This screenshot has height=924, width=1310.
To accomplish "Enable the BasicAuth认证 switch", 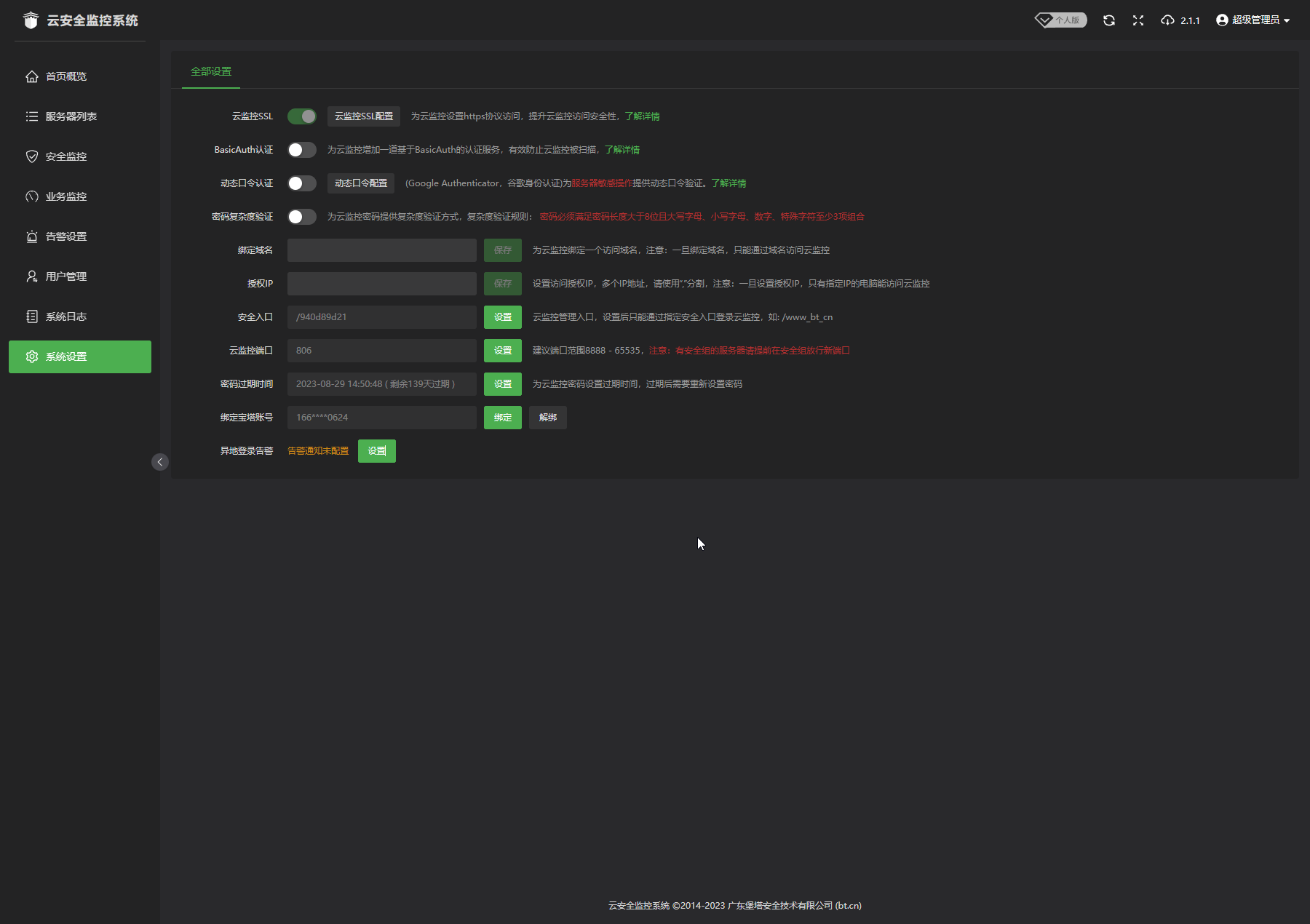I will point(301,150).
